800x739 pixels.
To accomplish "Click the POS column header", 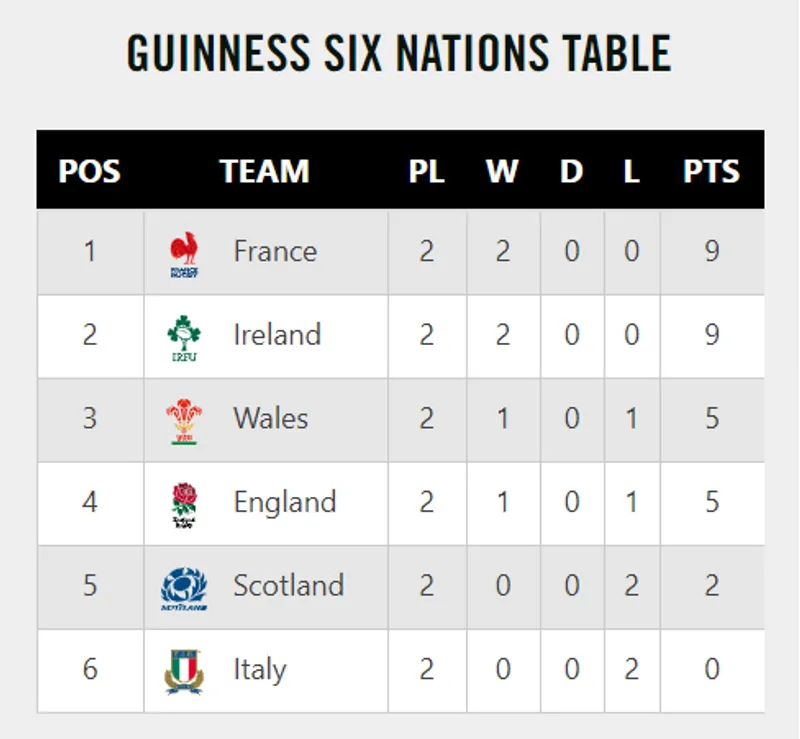I will (x=89, y=171).
